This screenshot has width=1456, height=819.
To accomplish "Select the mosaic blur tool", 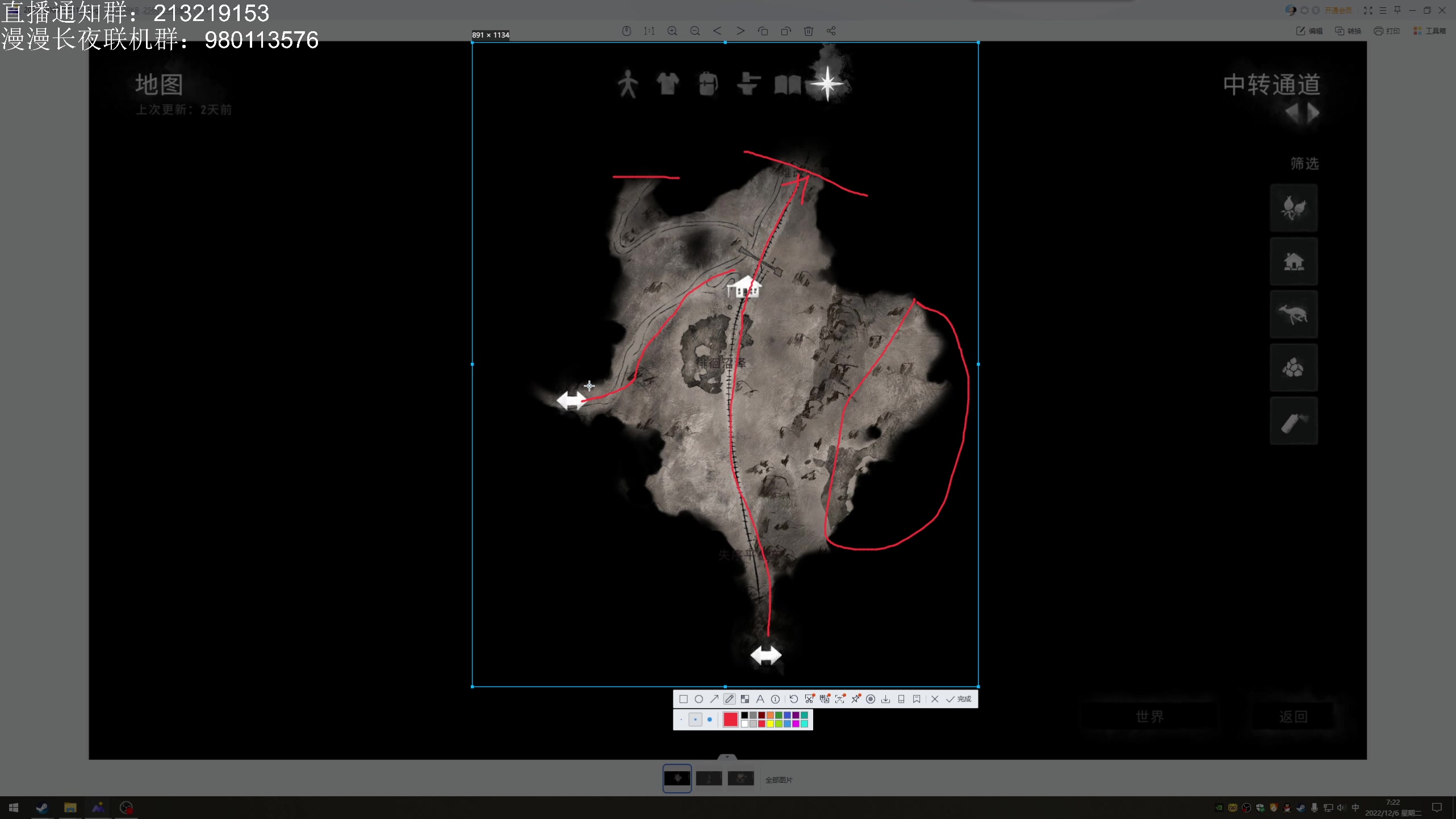I will 745,699.
